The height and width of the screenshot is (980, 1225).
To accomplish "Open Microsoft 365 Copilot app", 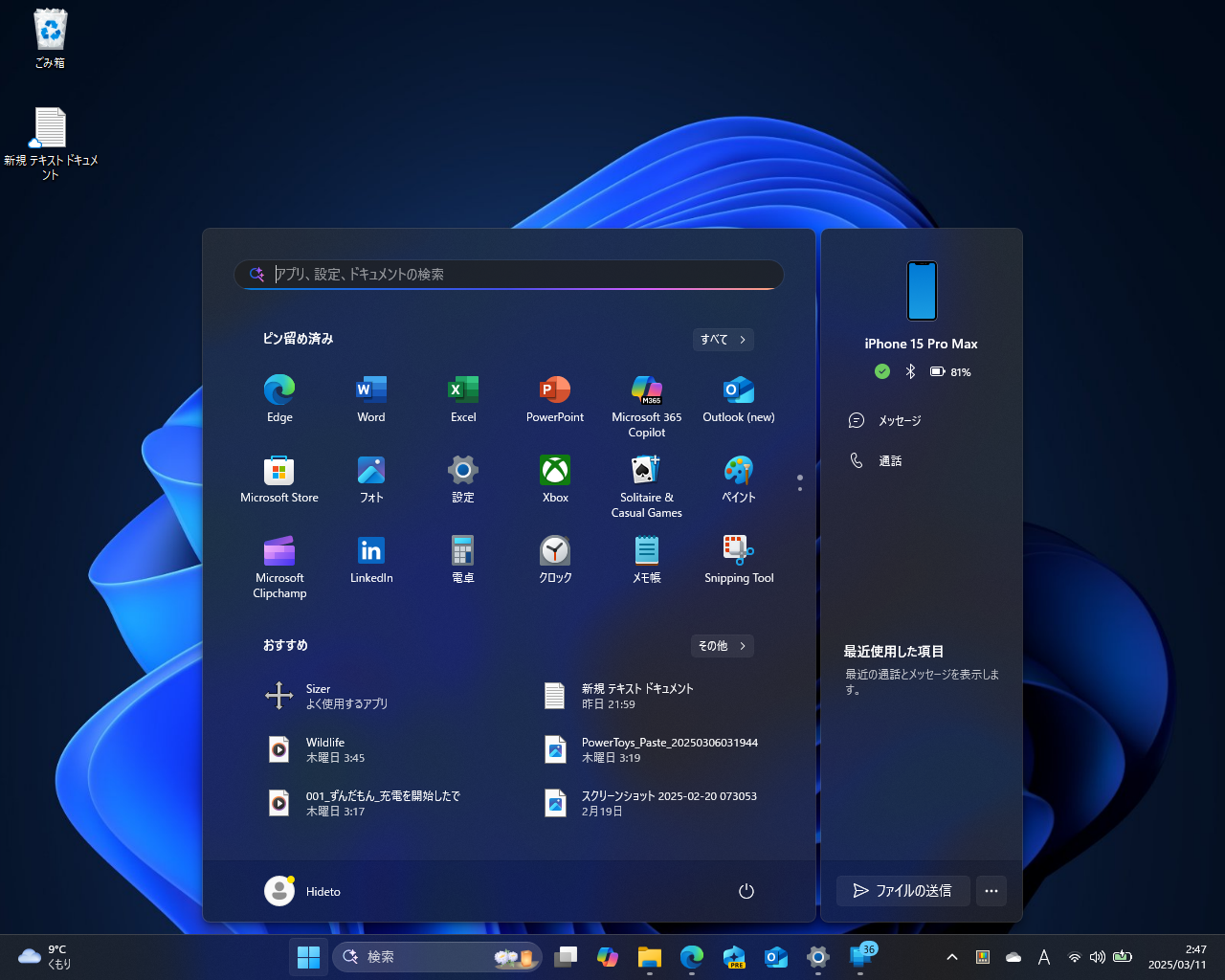I will [x=647, y=406].
